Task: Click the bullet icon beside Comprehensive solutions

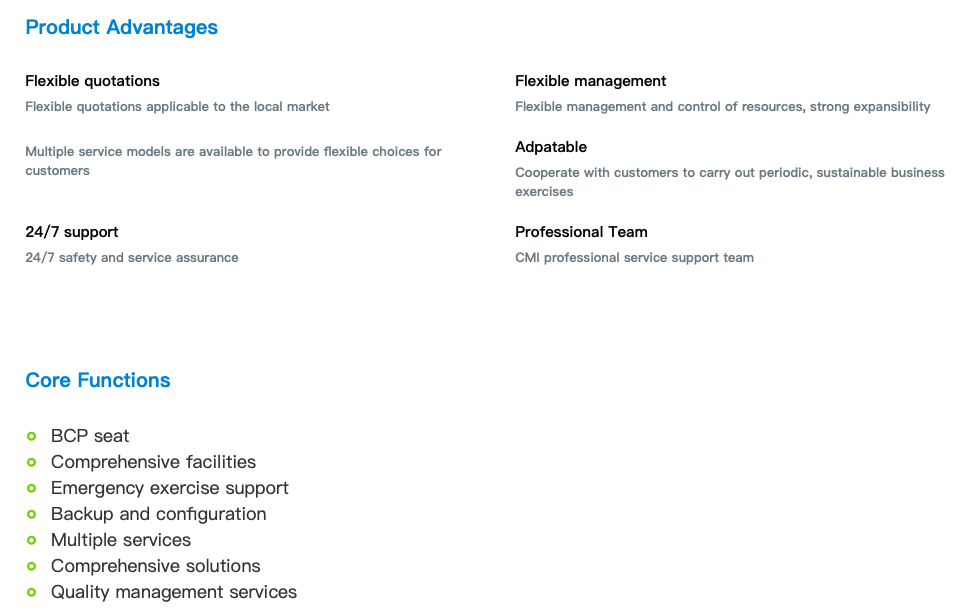Action: pyautogui.click(x=32, y=566)
